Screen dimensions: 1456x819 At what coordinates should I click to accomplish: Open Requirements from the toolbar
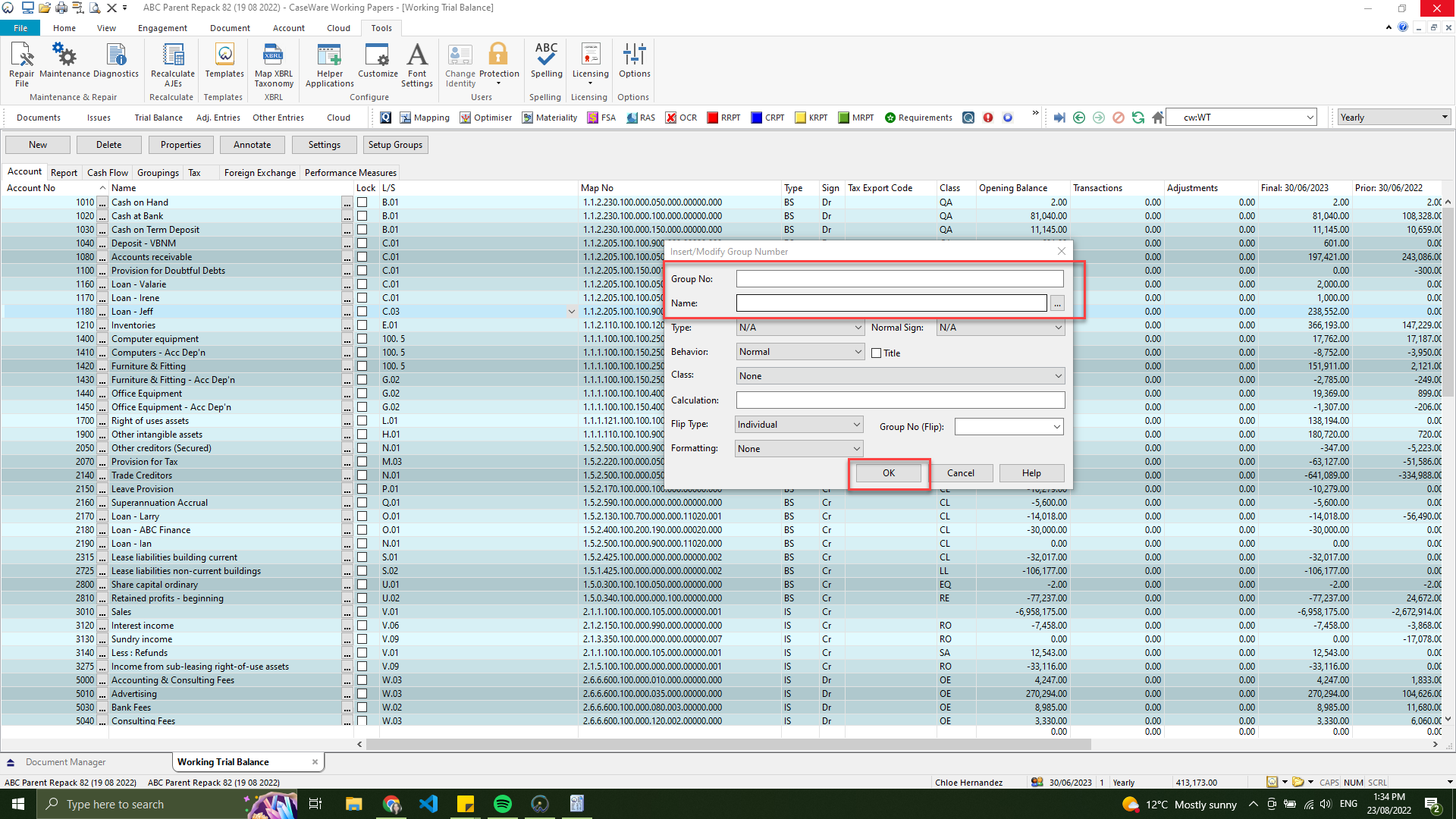(x=918, y=118)
